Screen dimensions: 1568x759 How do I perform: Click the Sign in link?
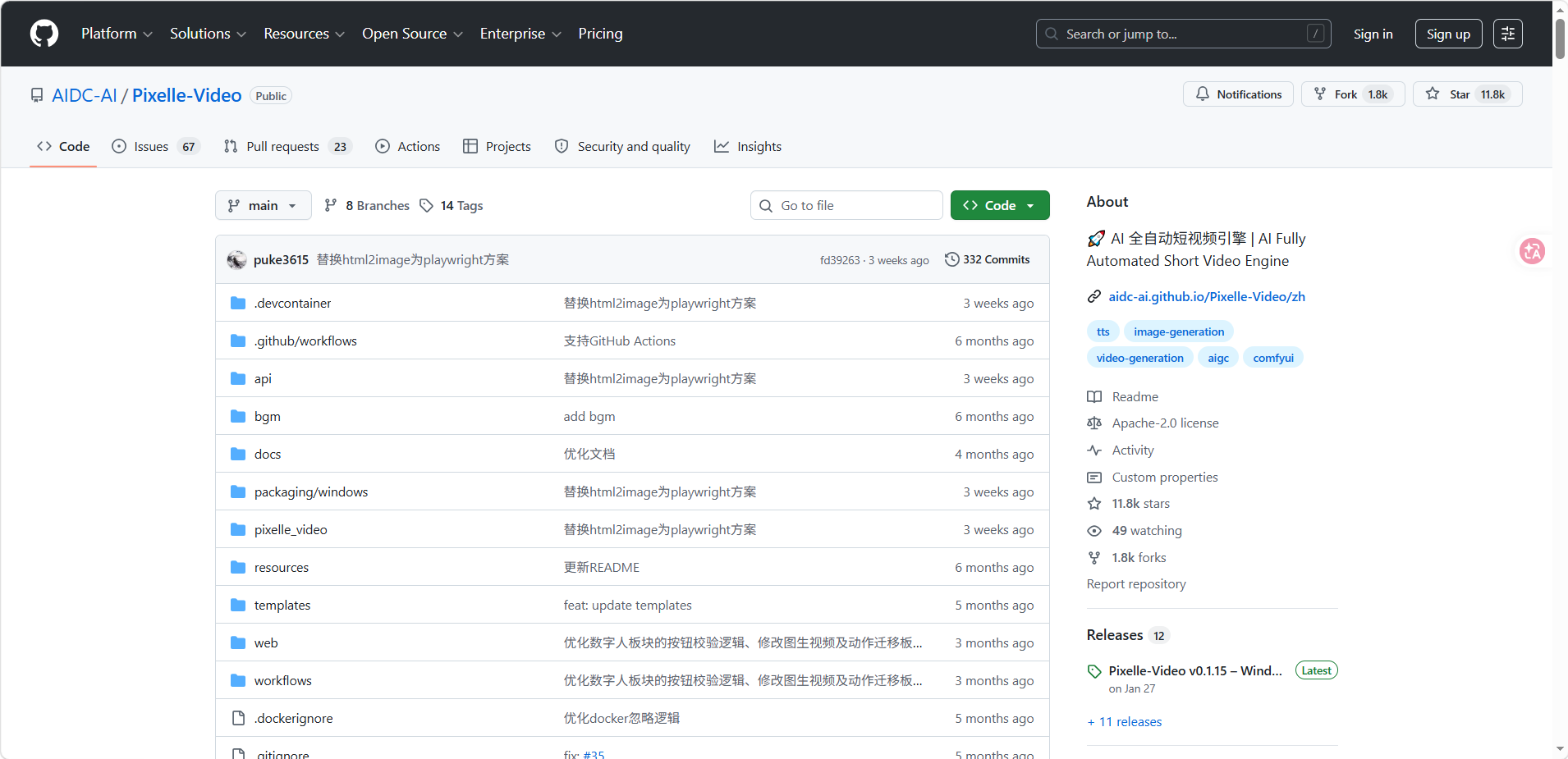[1373, 34]
